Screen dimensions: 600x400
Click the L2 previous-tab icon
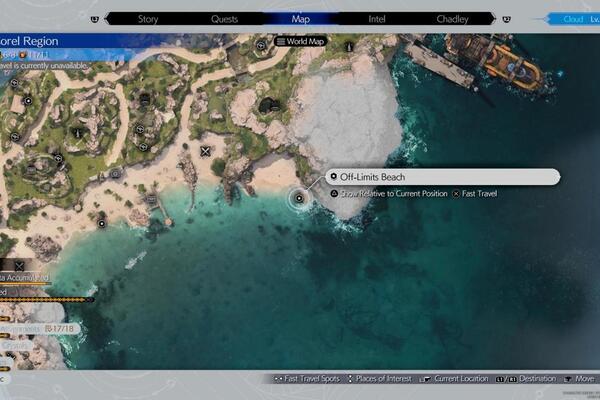95,19
